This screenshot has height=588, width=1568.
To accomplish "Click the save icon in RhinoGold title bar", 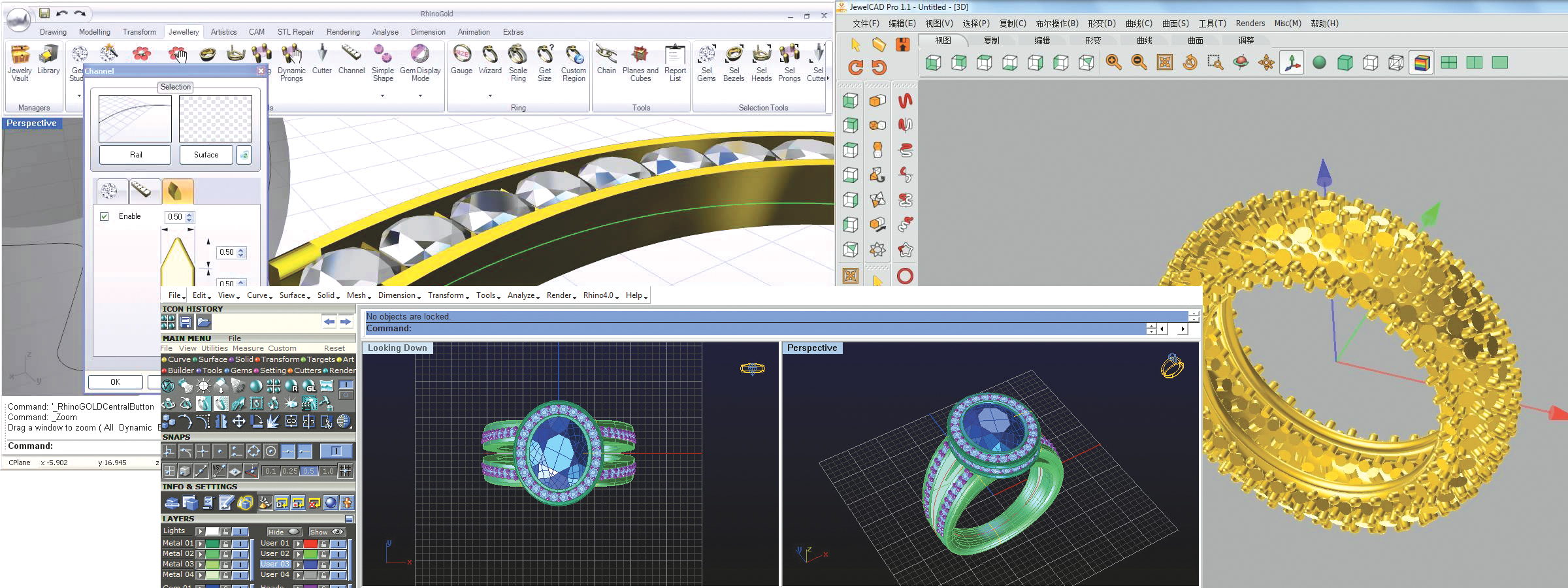I will pyautogui.click(x=44, y=13).
